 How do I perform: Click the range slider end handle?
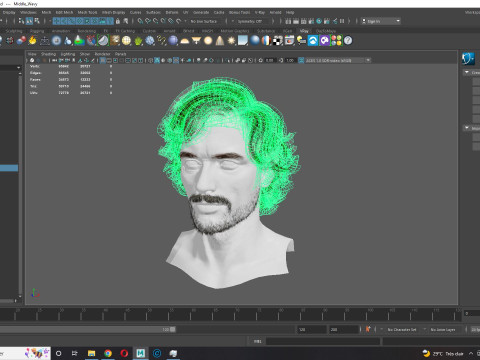point(173,329)
